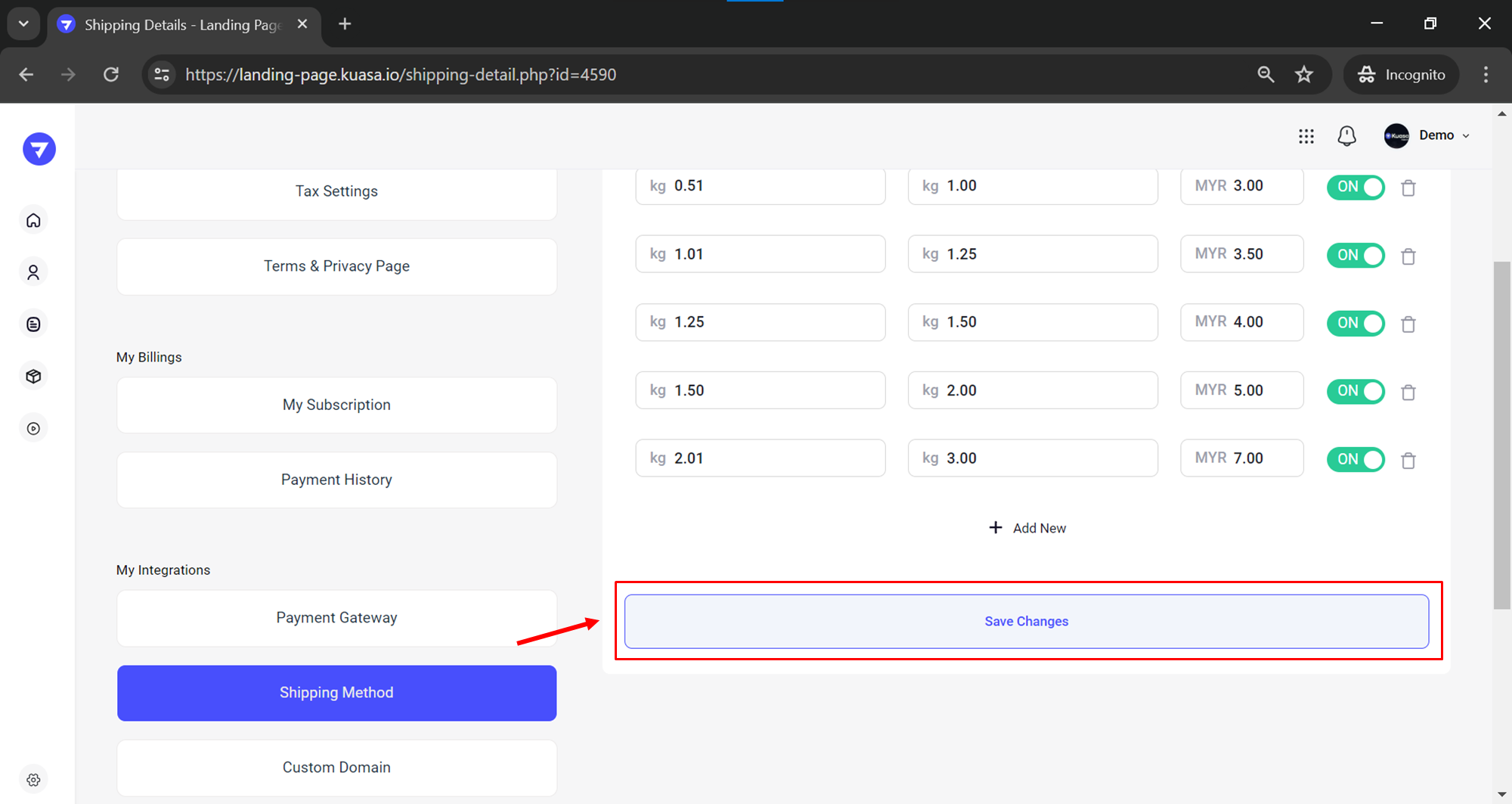Open the user profile sidebar icon
Viewport: 1512px width, 804px height.
coord(33,272)
